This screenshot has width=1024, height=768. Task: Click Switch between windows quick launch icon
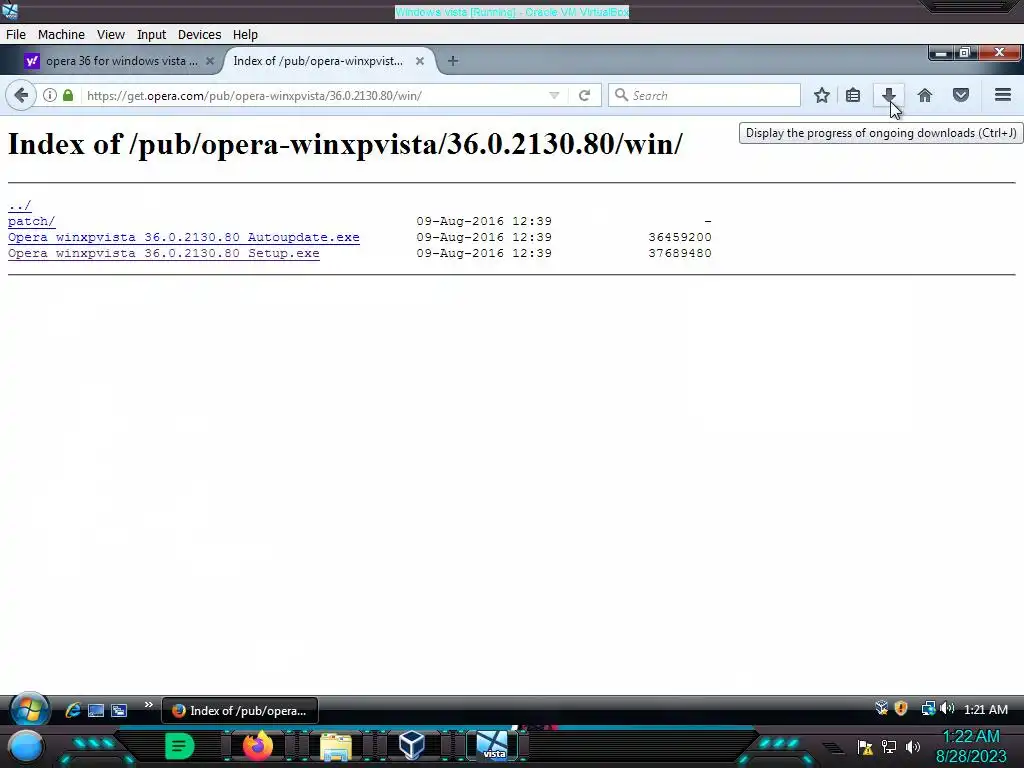click(x=119, y=711)
